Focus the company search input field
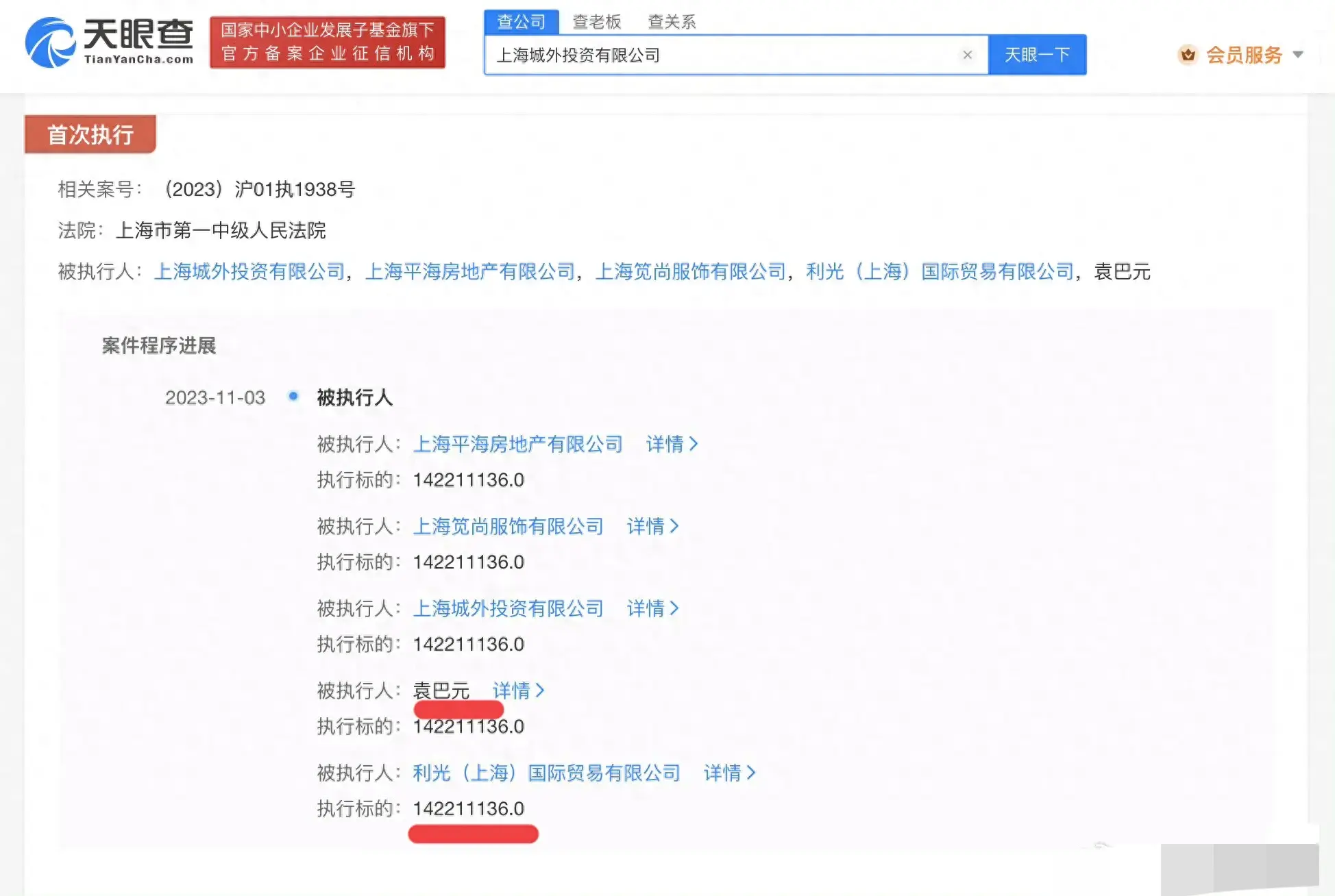 (736, 55)
